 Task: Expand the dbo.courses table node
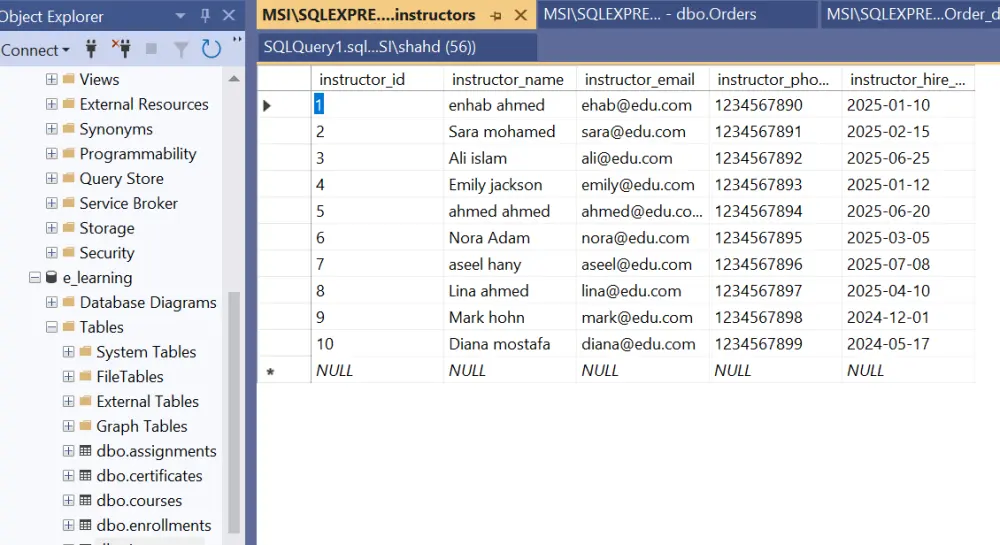pos(68,500)
